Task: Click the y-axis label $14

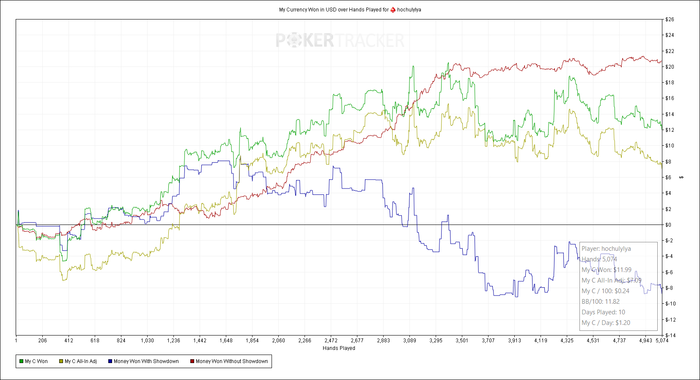Action: [x=670, y=114]
